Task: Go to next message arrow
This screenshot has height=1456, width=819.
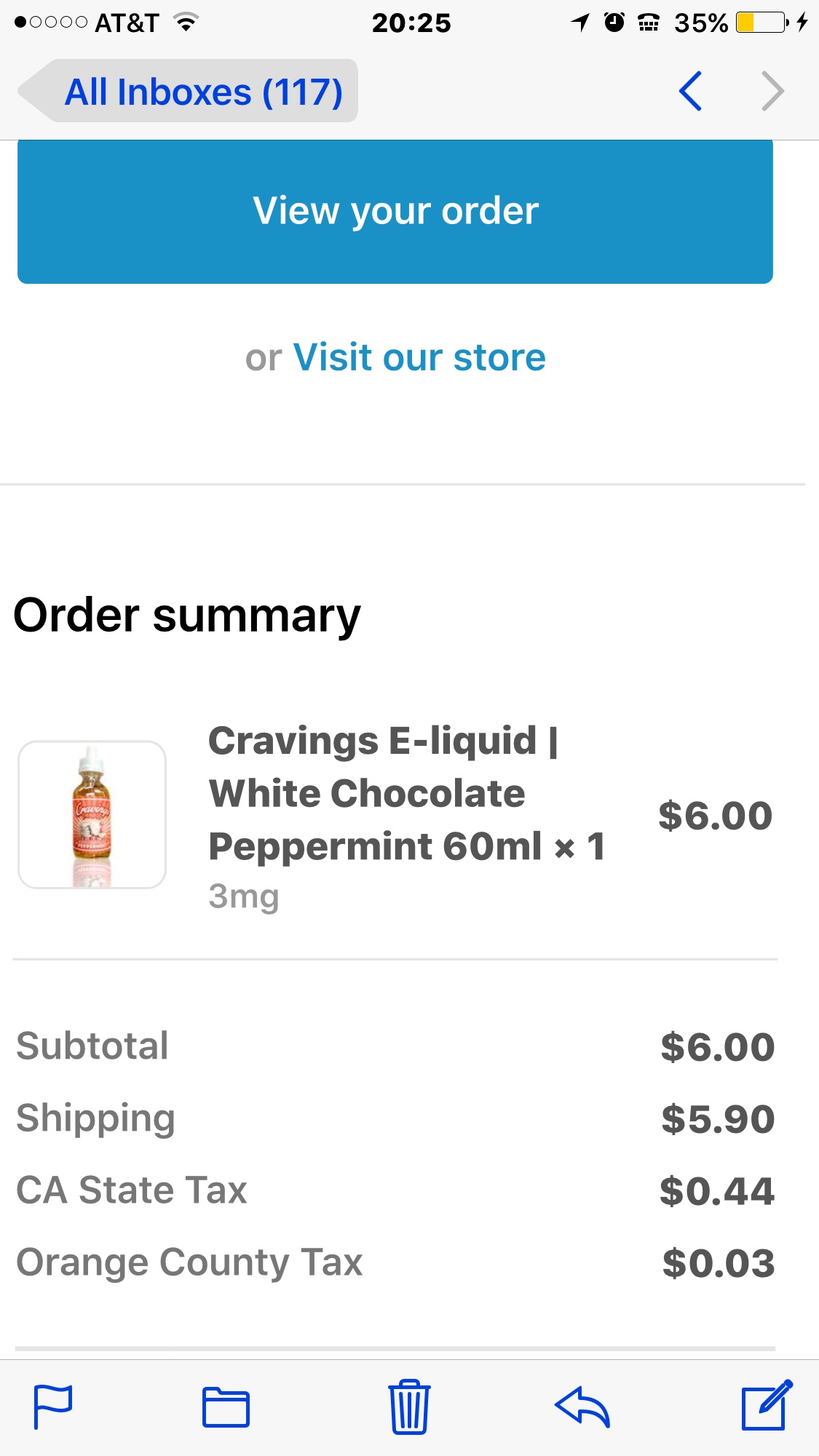Action: click(772, 91)
